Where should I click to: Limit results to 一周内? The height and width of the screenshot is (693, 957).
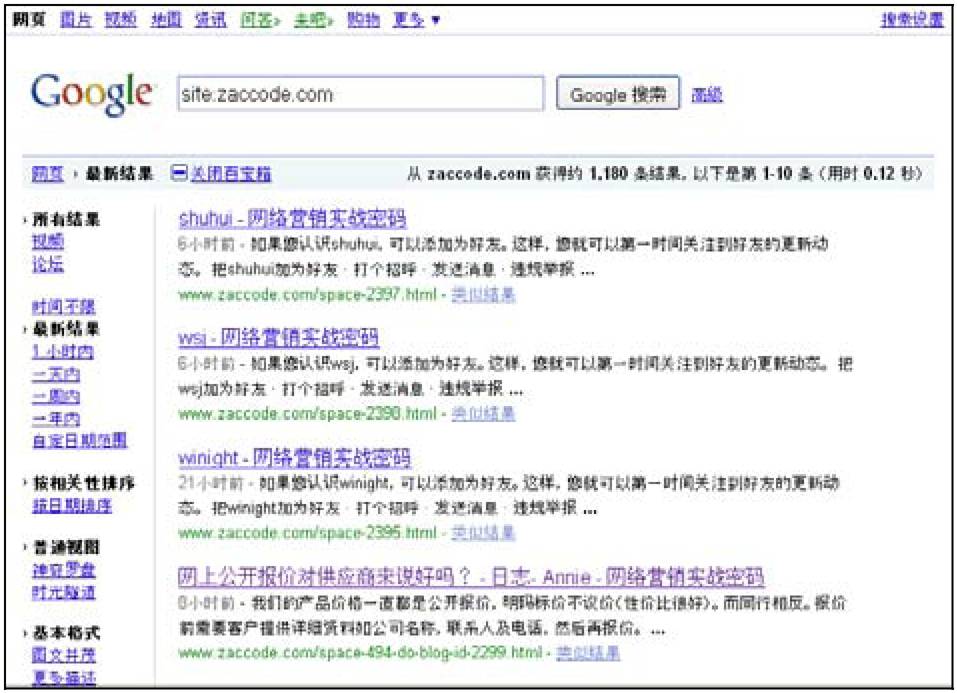click(x=56, y=396)
